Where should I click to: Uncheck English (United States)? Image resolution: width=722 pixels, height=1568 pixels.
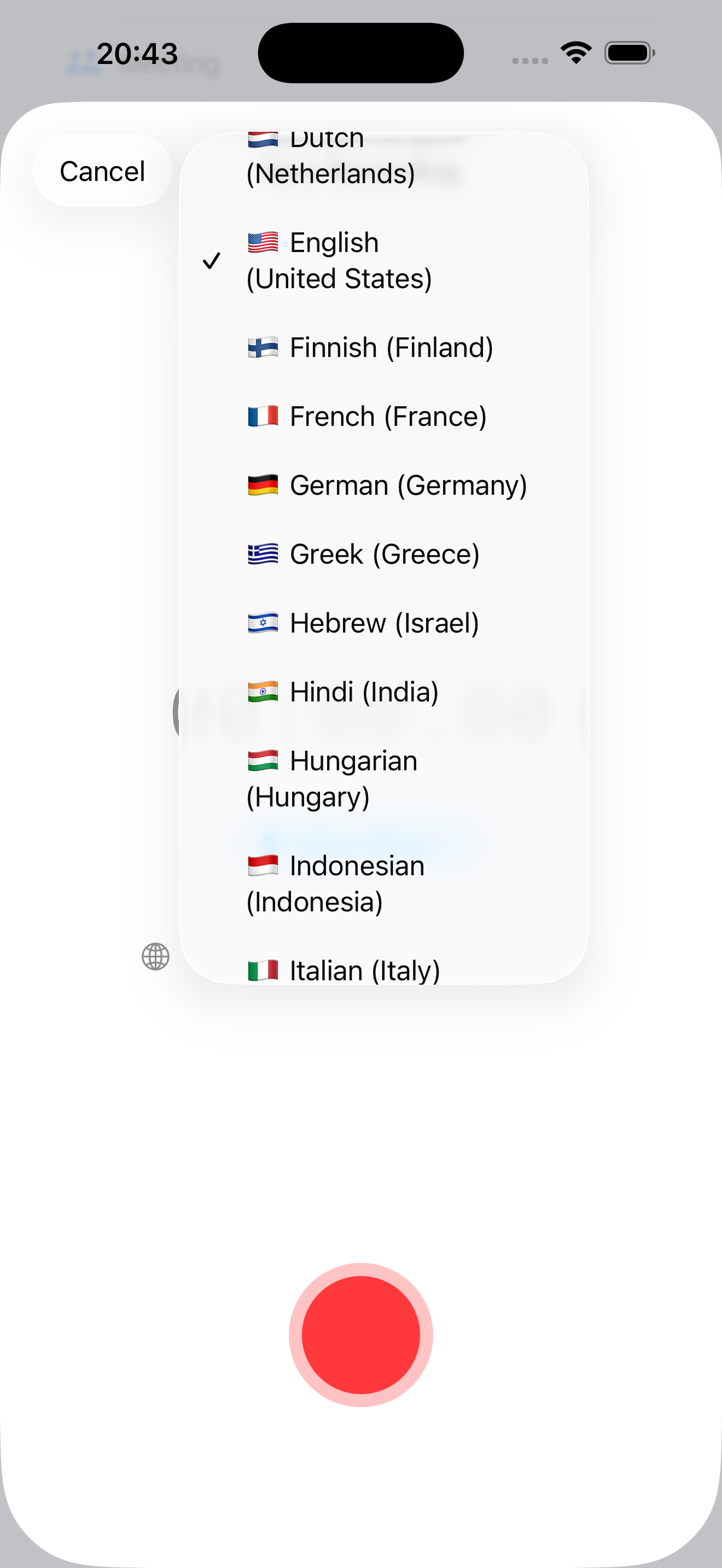point(341,260)
